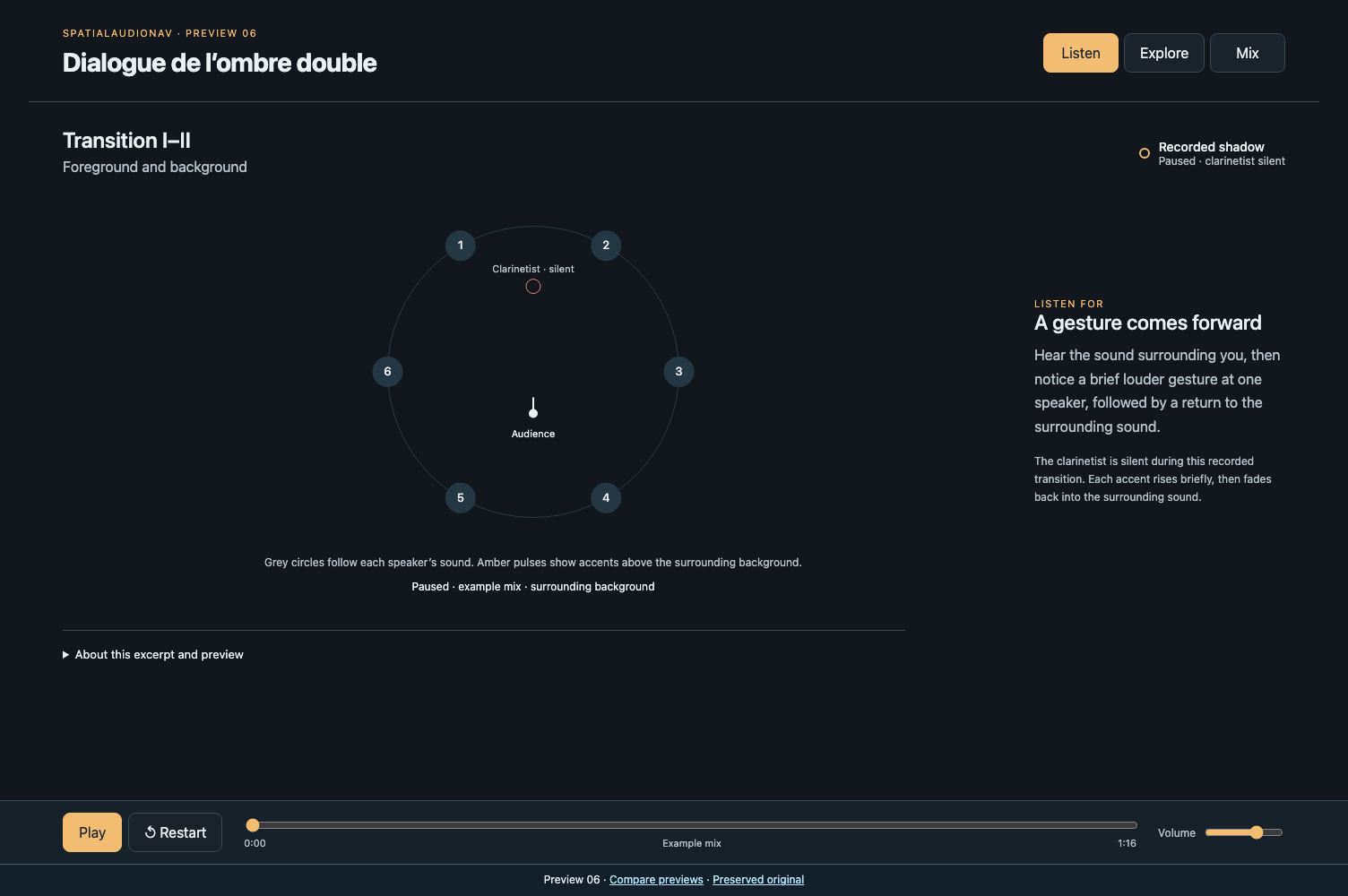This screenshot has width=1348, height=896.
Task: Click the 'A gesture comes forward' heading
Action: click(x=1148, y=323)
